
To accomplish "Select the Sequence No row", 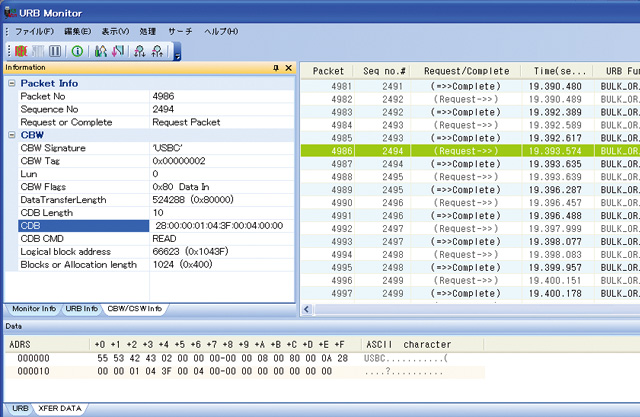I will (x=156, y=109).
